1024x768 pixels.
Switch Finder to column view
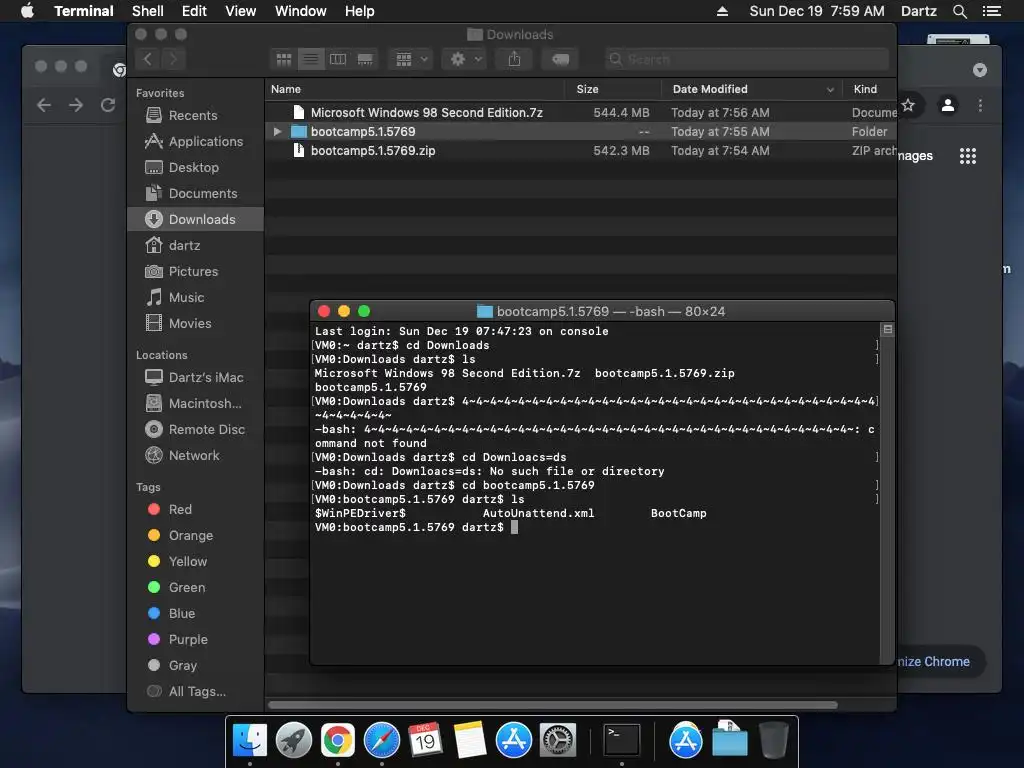pyautogui.click(x=338, y=59)
